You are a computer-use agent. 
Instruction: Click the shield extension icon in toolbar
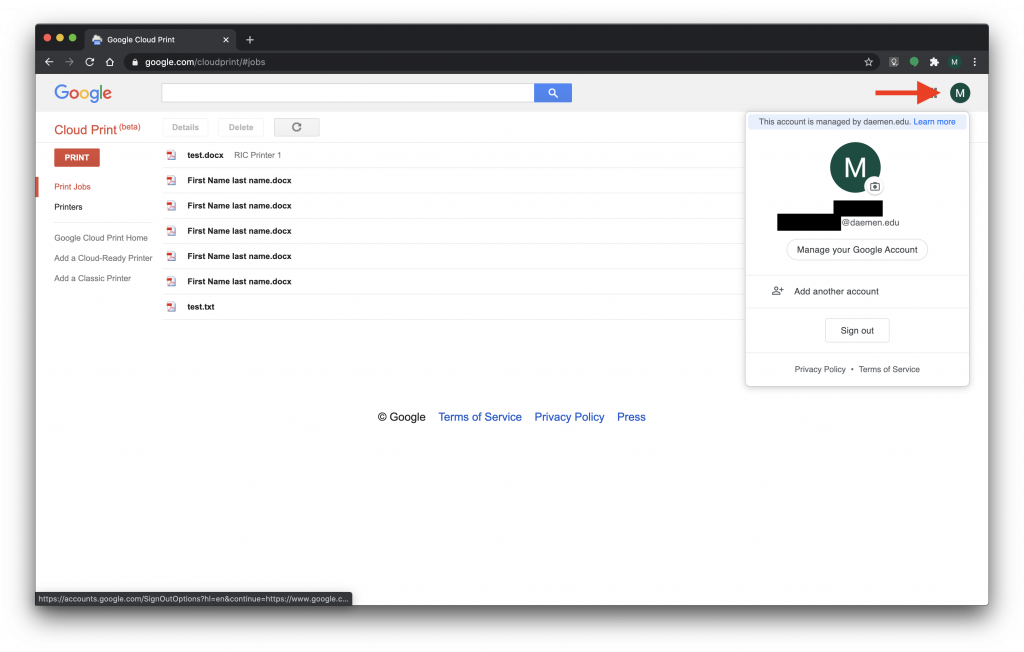click(894, 62)
